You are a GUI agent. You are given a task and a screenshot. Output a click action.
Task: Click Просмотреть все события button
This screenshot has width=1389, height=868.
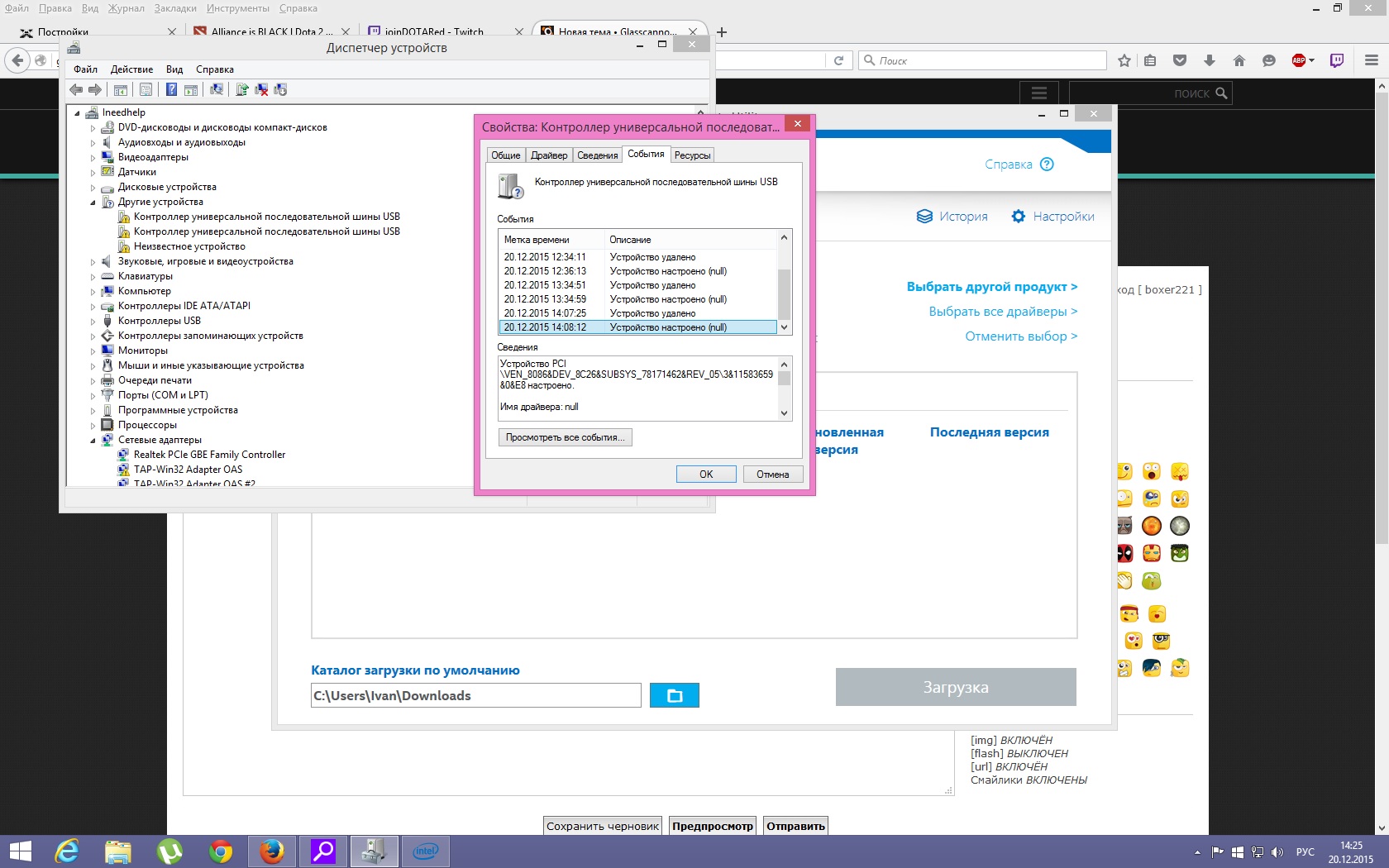click(x=566, y=437)
